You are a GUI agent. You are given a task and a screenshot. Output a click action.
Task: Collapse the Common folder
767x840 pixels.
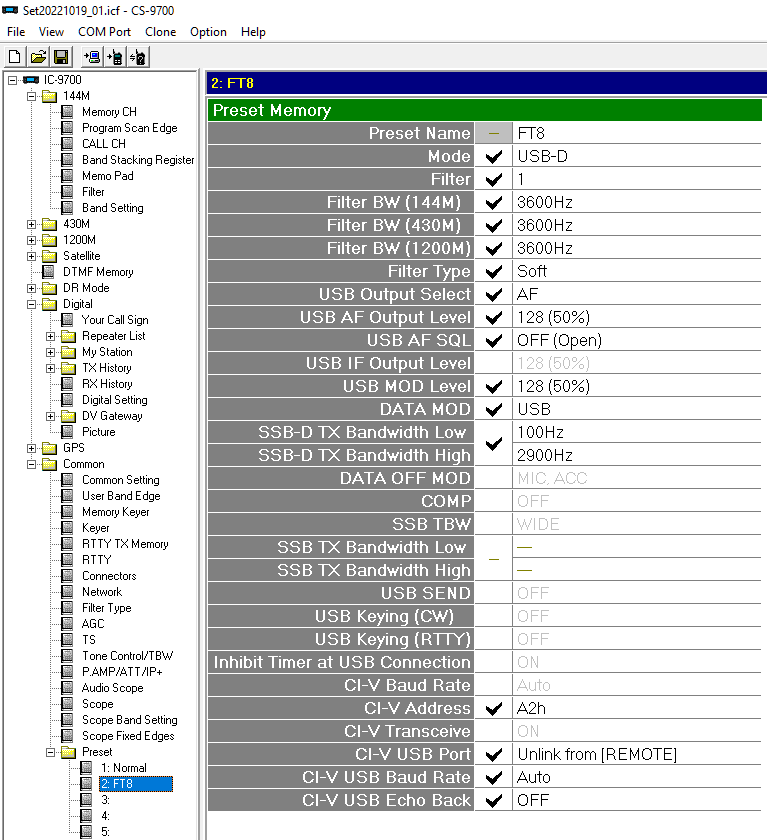[31, 464]
